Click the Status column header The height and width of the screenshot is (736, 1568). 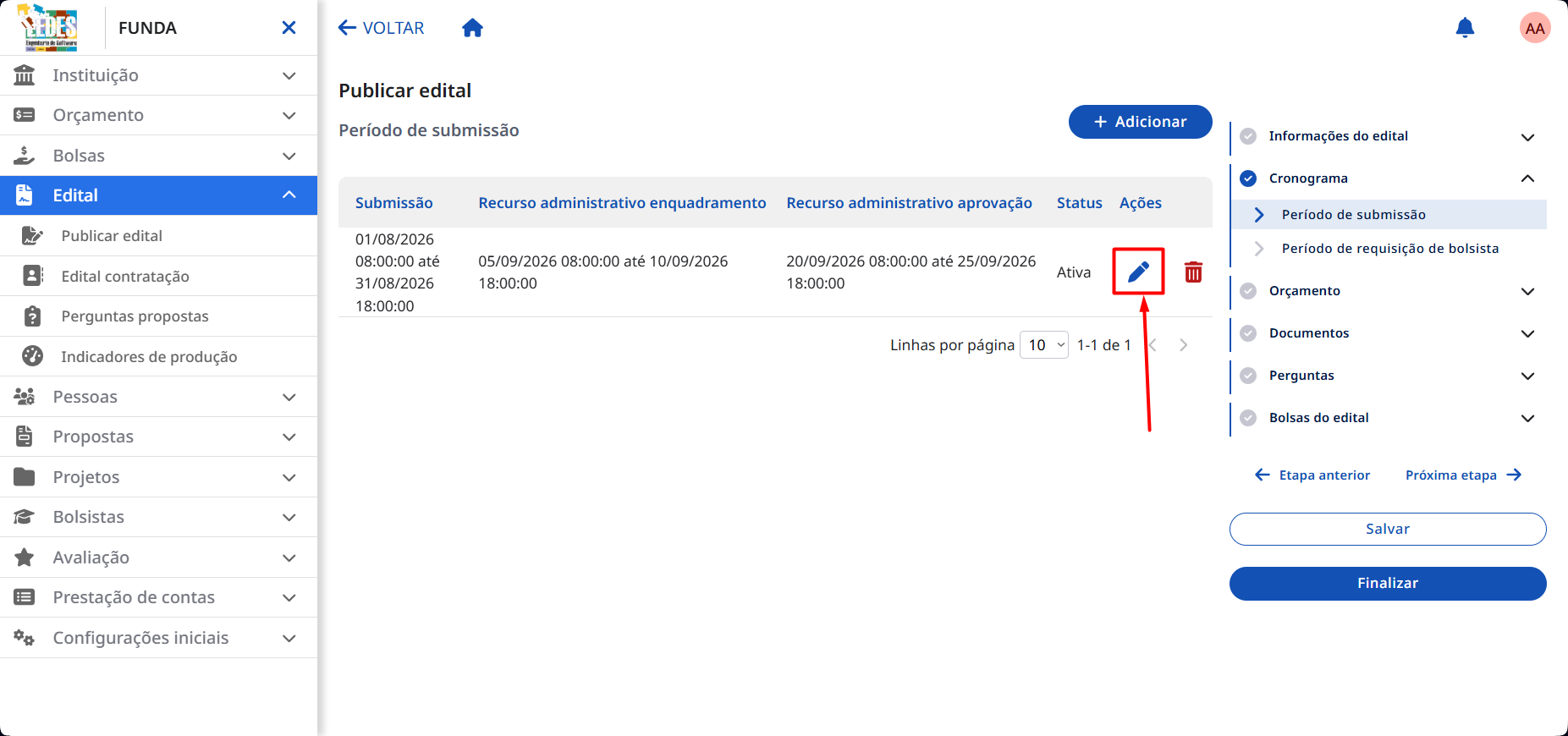point(1079,203)
